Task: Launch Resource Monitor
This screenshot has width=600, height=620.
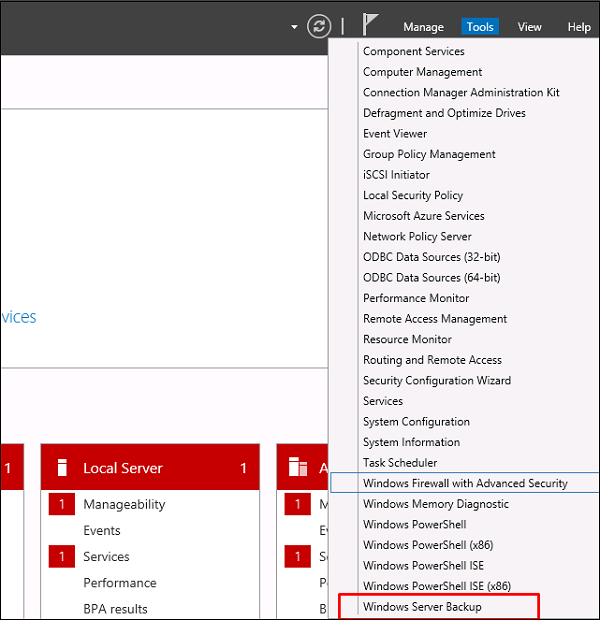Action: pyautogui.click(x=407, y=339)
